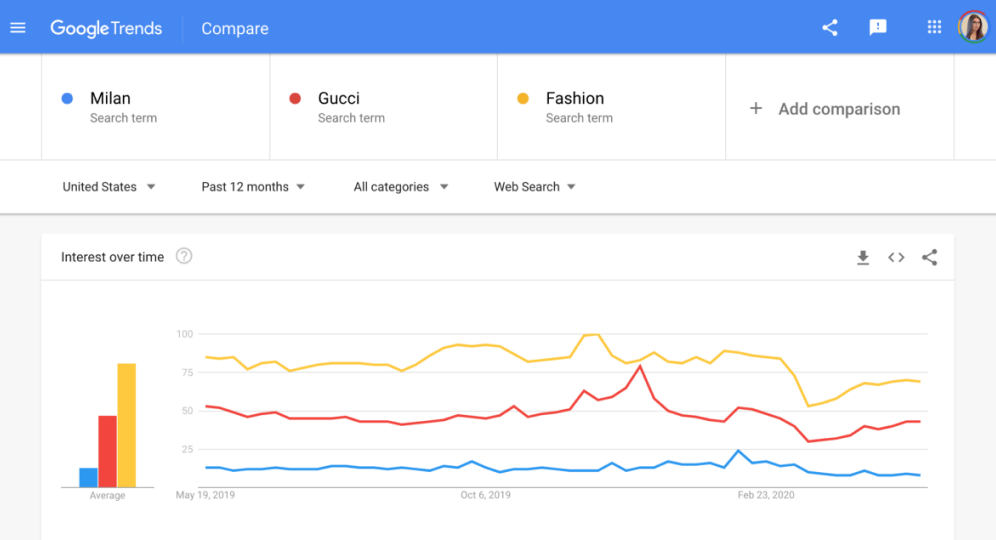Share the Interest over time chart
996x540 pixels.
(x=929, y=257)
